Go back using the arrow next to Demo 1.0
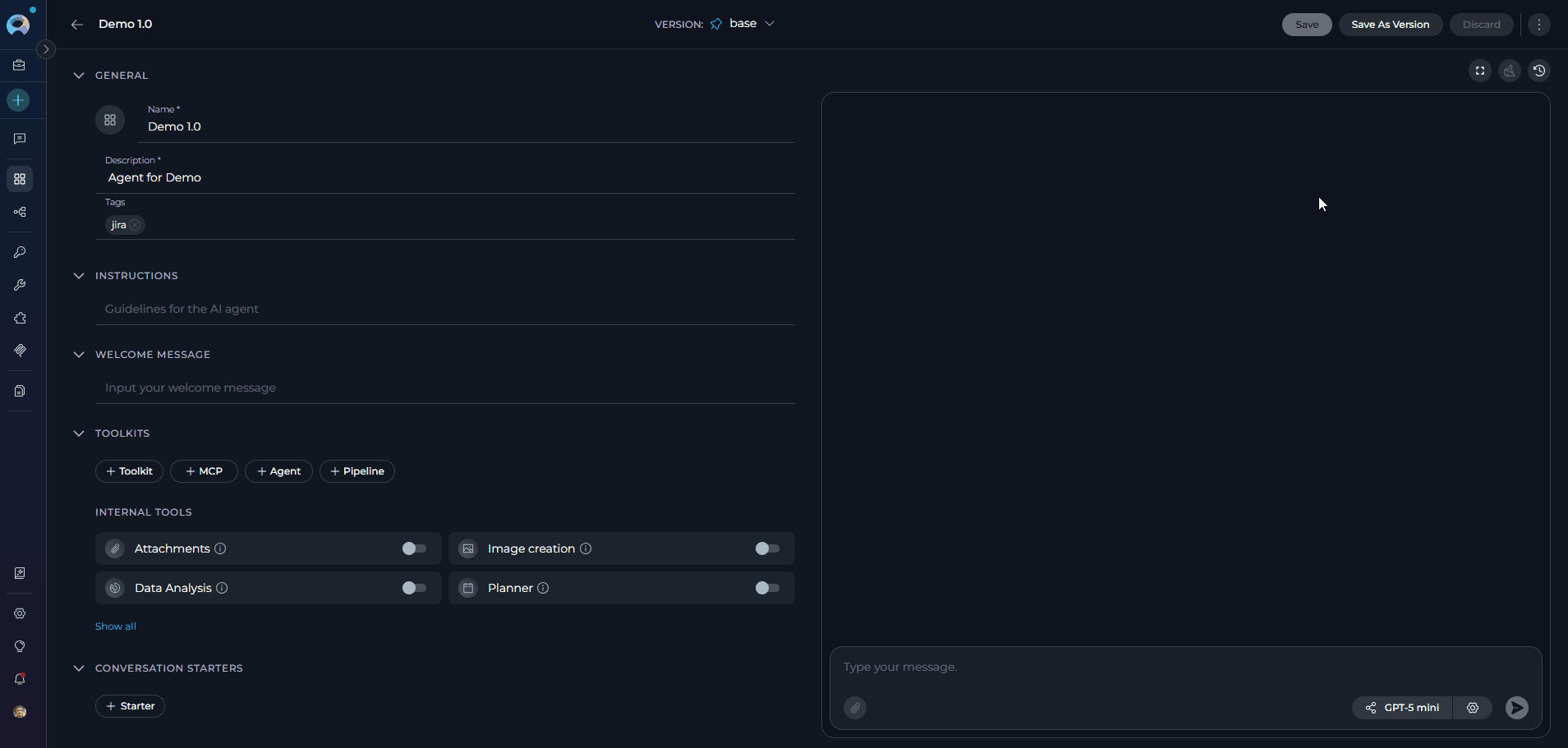The width and height of the screenshot is (1568, 748). point(77,25)
